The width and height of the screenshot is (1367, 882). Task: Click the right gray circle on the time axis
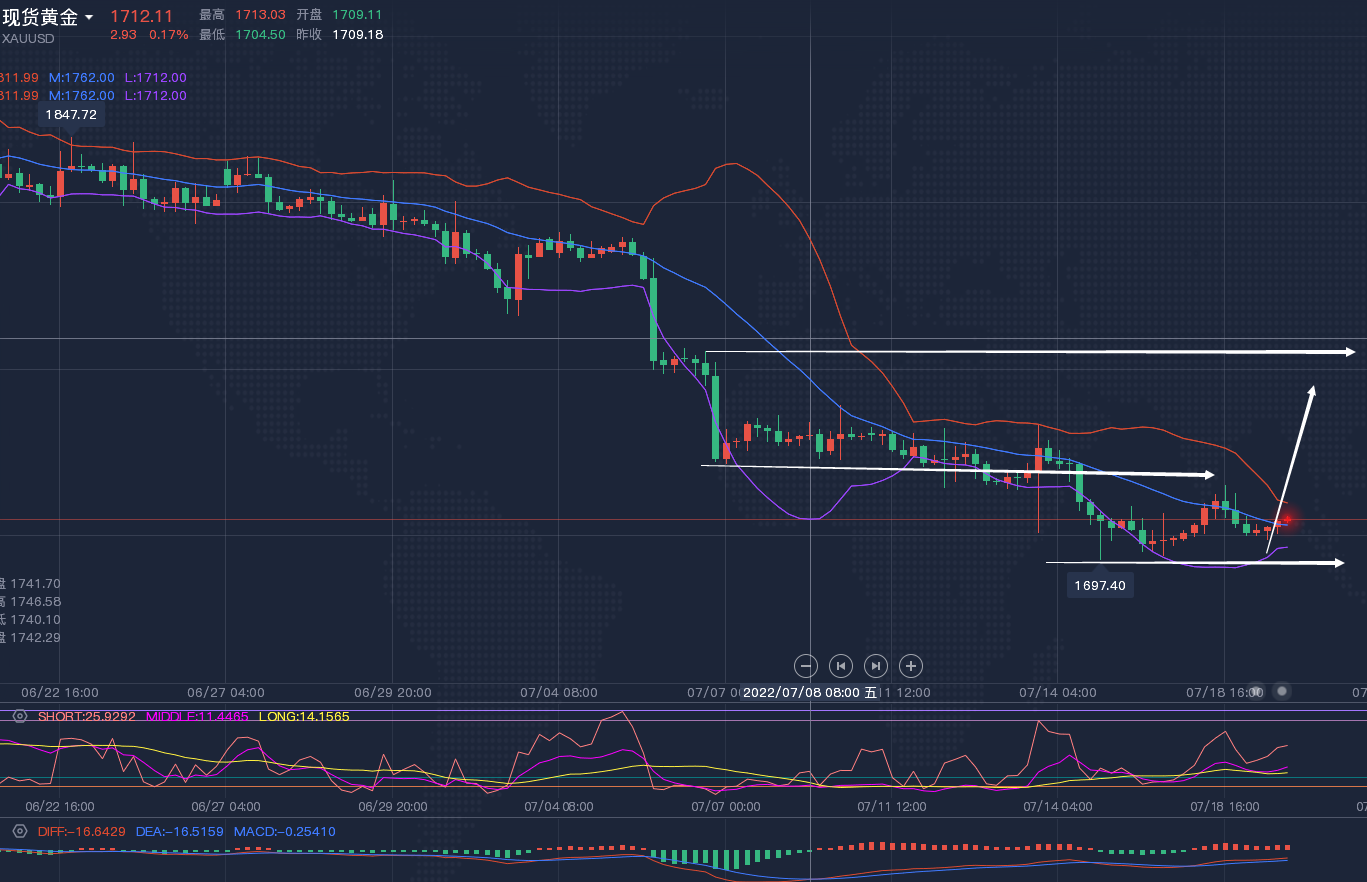tap(1282, 691)
